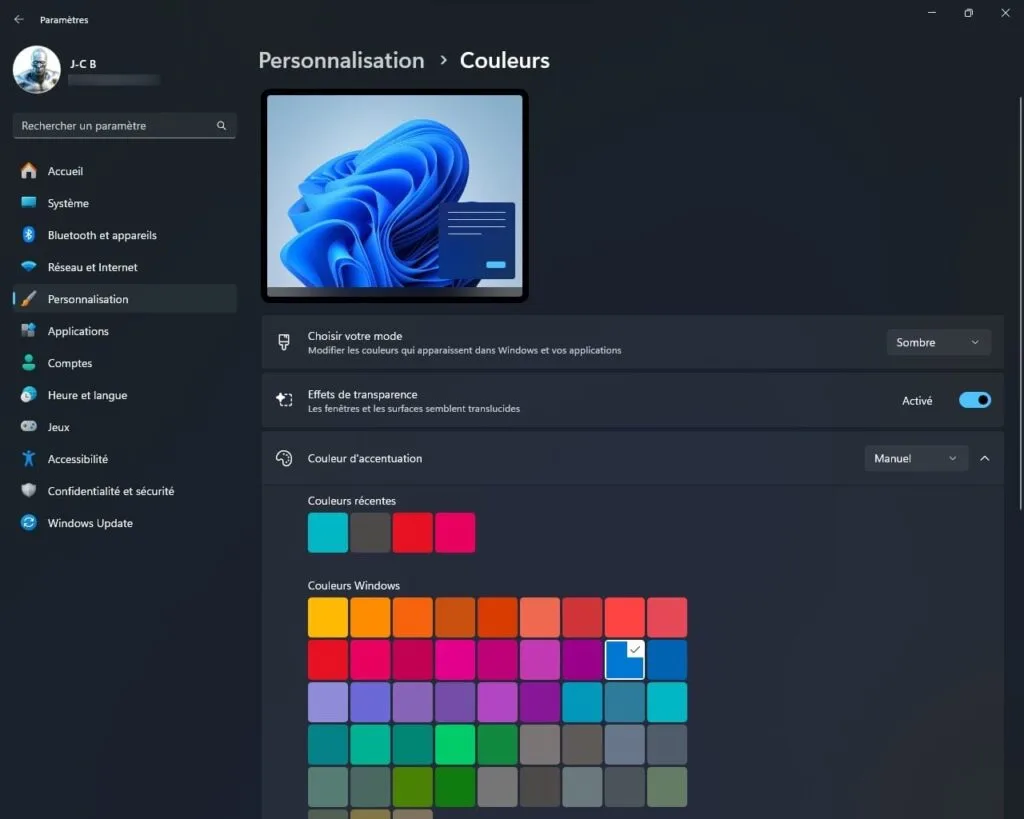Viewport: 1024px width, 819px height.
Task: Open Heure et langue
Action: pyautogui.click(x=125, y=395)
